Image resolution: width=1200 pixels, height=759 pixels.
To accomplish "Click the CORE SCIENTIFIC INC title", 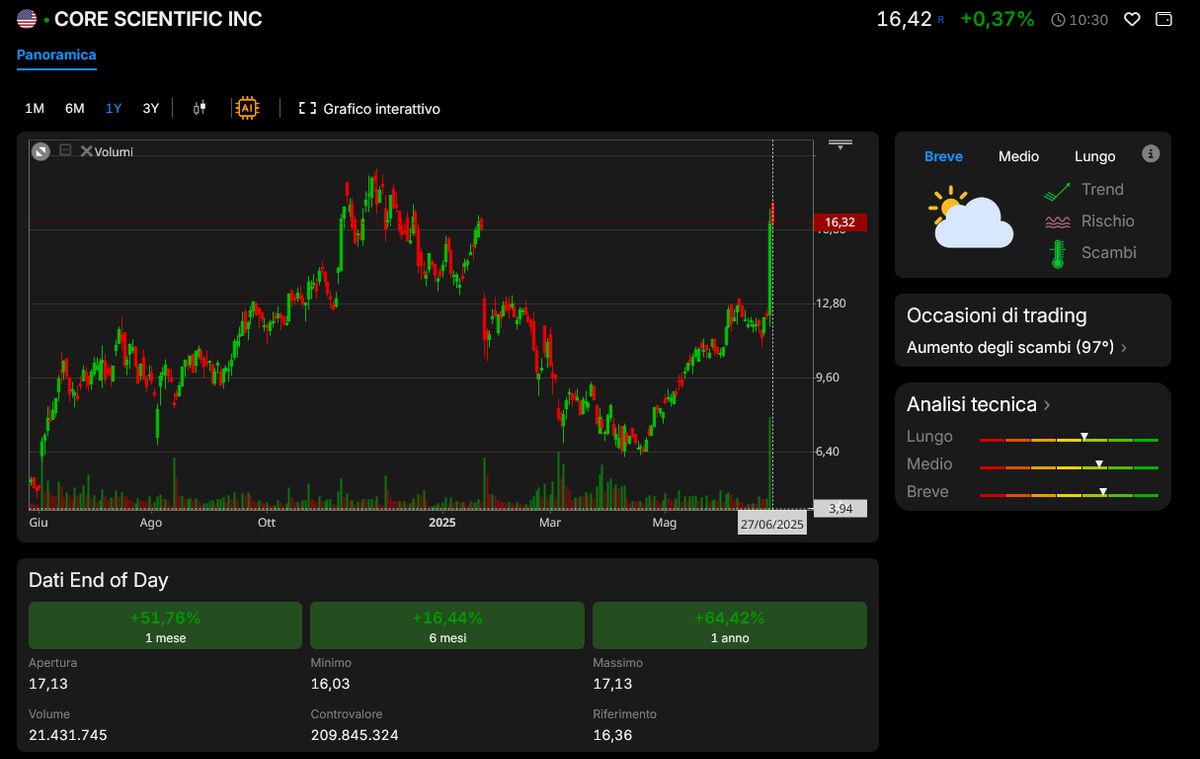I will (x=158, y=19).
